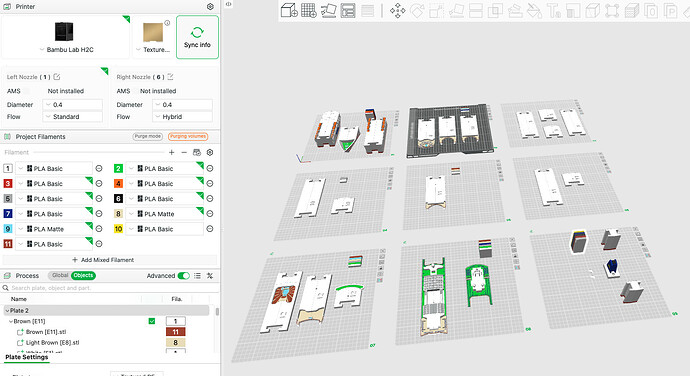Select the Cut tool icon

[x=476, y=11]
